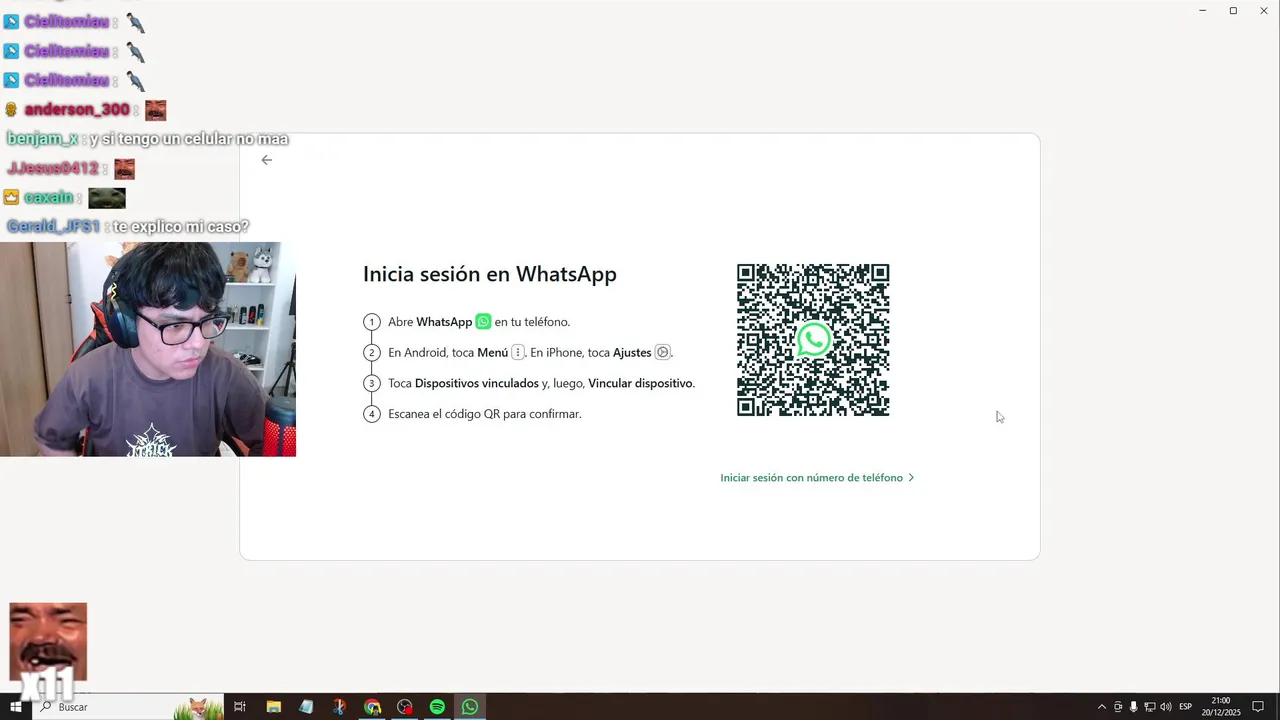Open the notification center icon
Viewport: 1280px width, 720px height.
pos(1258,707)
